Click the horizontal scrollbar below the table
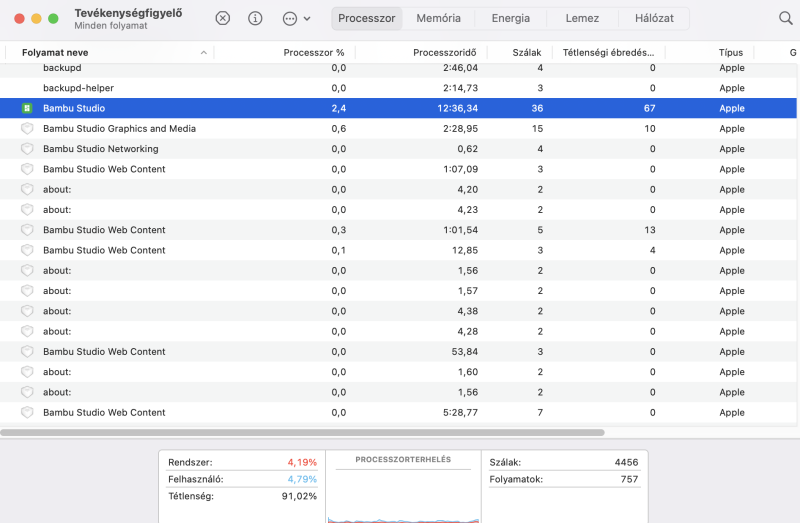Viewport: 800px width, 523px height. pos(302,432)
